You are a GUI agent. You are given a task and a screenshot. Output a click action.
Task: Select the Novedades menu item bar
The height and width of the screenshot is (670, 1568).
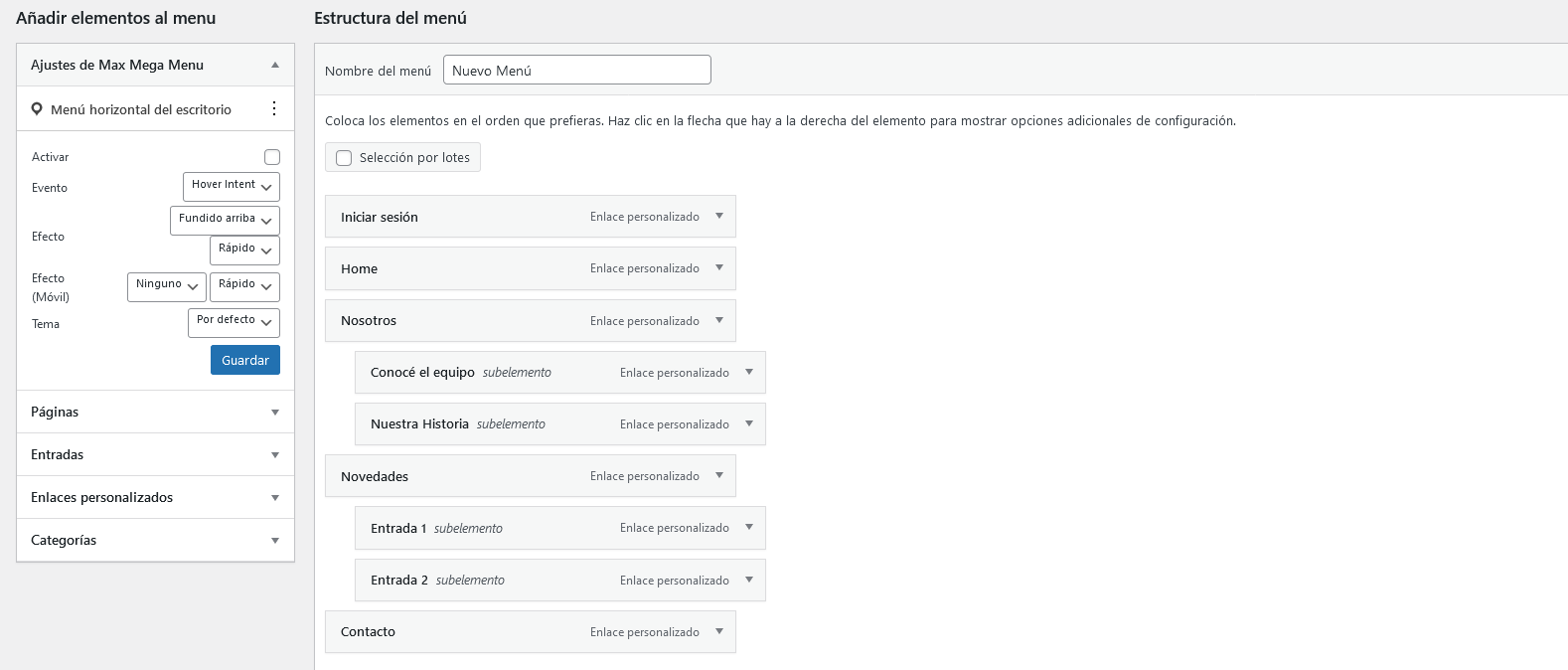[457, 476]
